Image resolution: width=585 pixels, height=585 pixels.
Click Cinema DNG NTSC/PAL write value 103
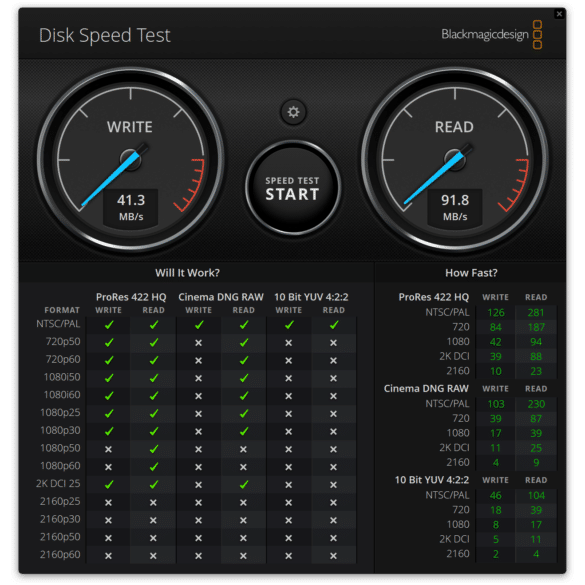(x=496, y=404)
